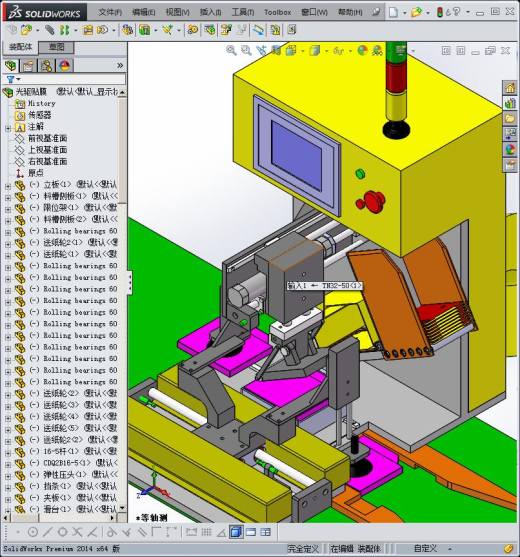Open the 自定义 units dropdown in status bar
Image resolution: width=520 pixels, height=557 pixels.
[x=450, y=549]
